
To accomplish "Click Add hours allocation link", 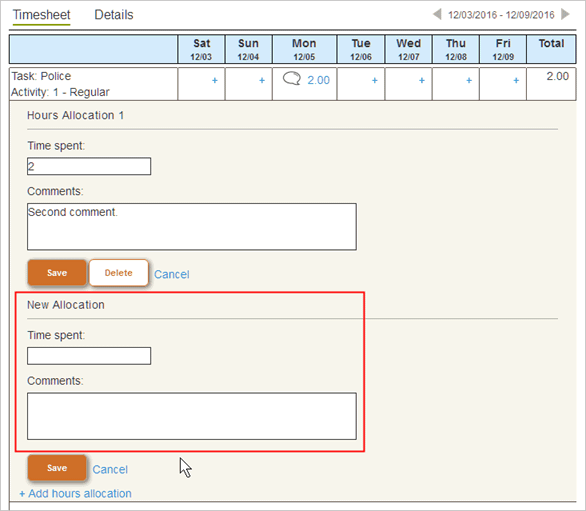I will point(75,493).
